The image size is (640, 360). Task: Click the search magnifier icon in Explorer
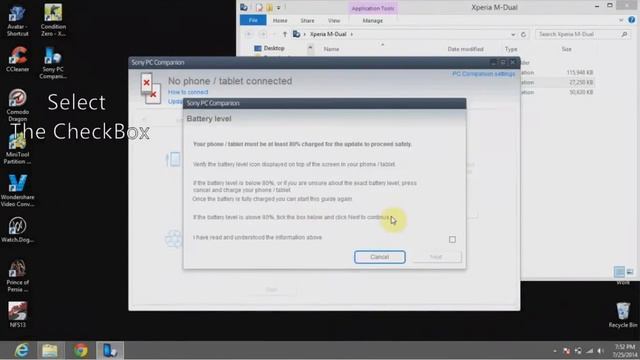click(x=624, y=34)
